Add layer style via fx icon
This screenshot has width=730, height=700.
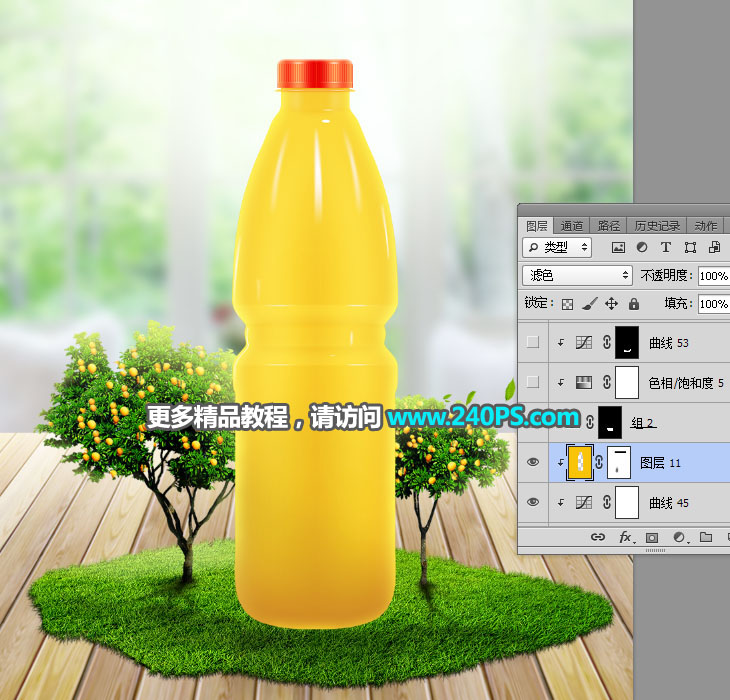(626, 537)
